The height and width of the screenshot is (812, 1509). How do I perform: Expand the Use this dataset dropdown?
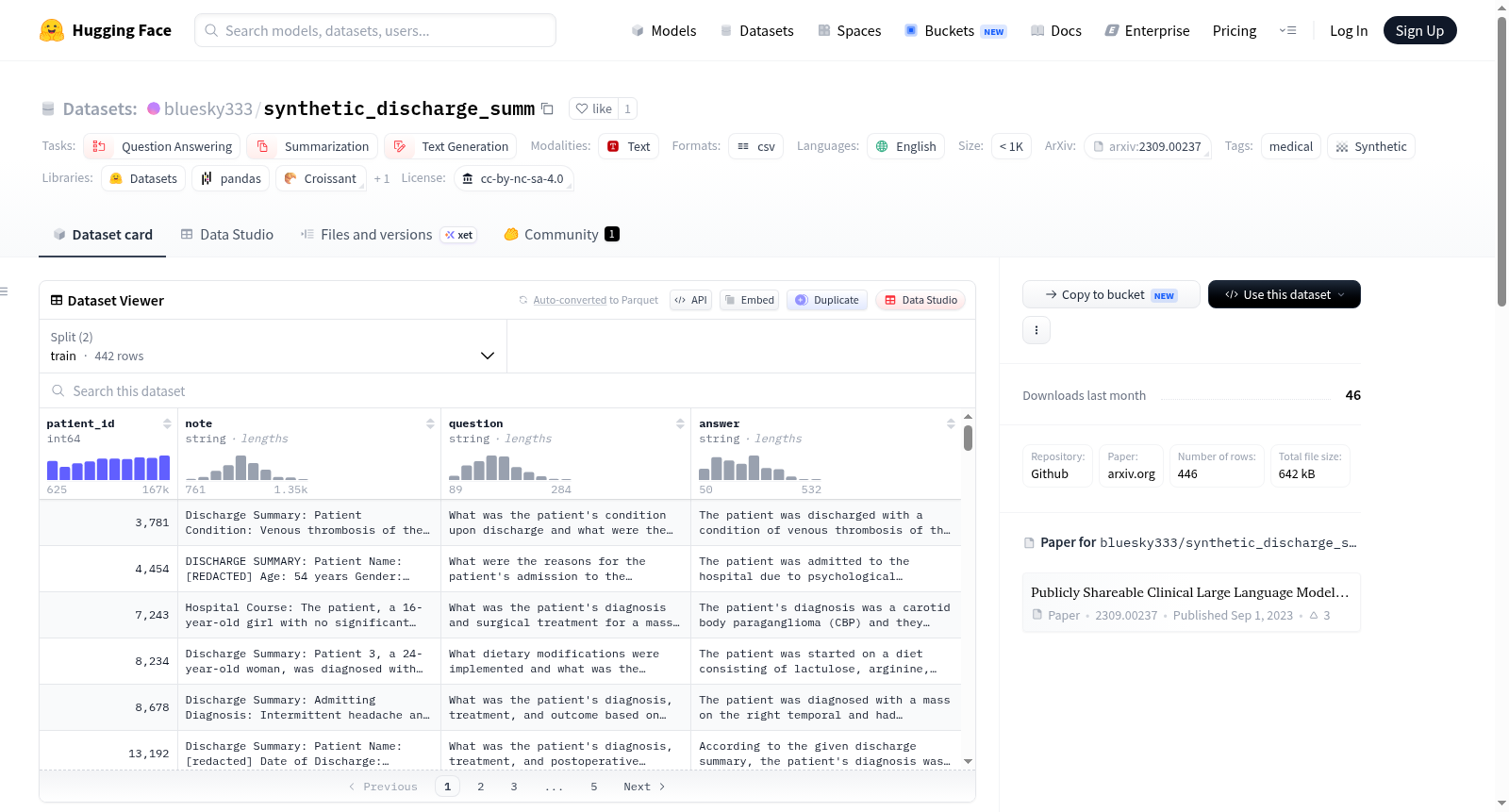[x=1285, y=294]
